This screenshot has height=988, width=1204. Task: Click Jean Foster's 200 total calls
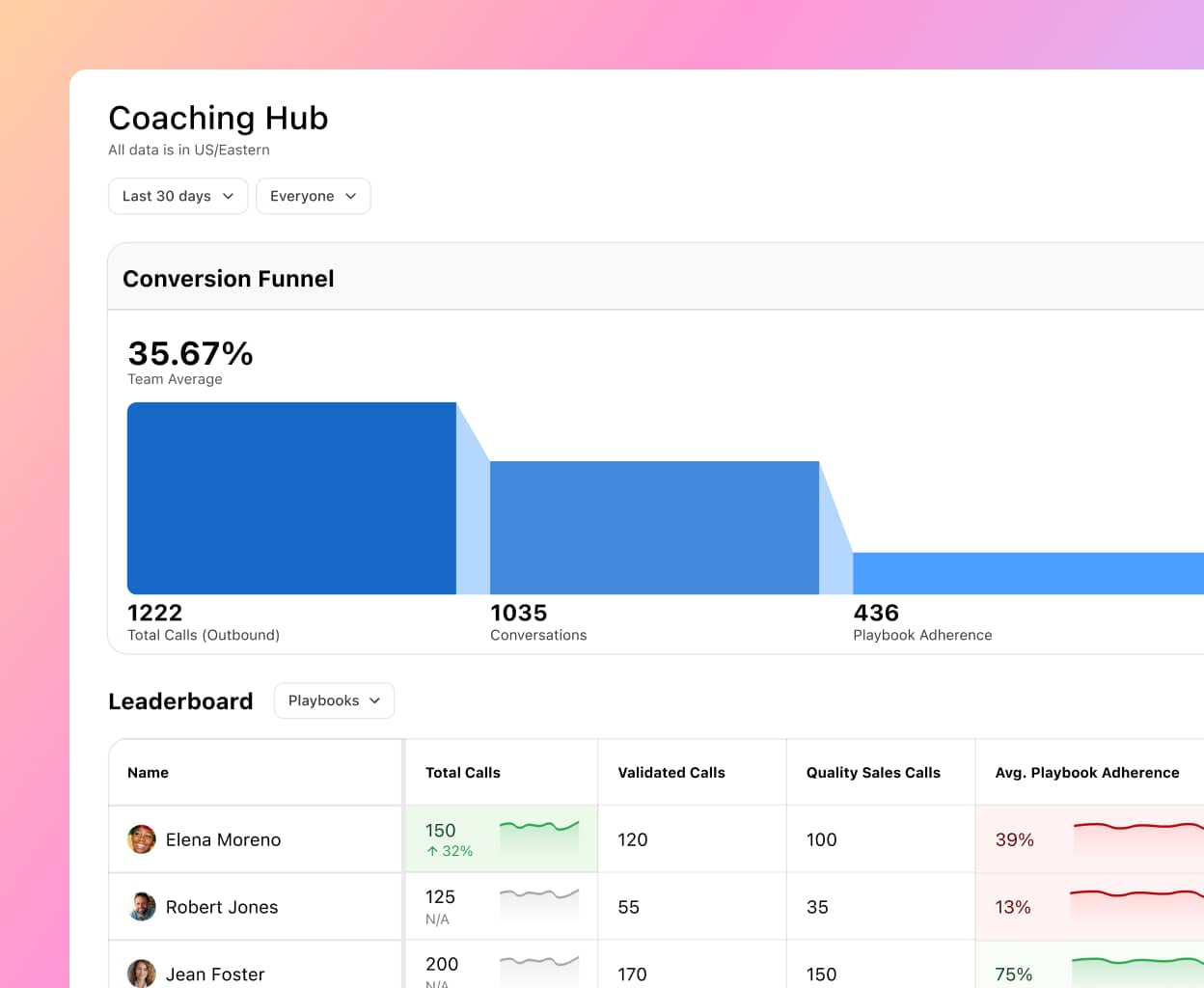pos(442,964)
